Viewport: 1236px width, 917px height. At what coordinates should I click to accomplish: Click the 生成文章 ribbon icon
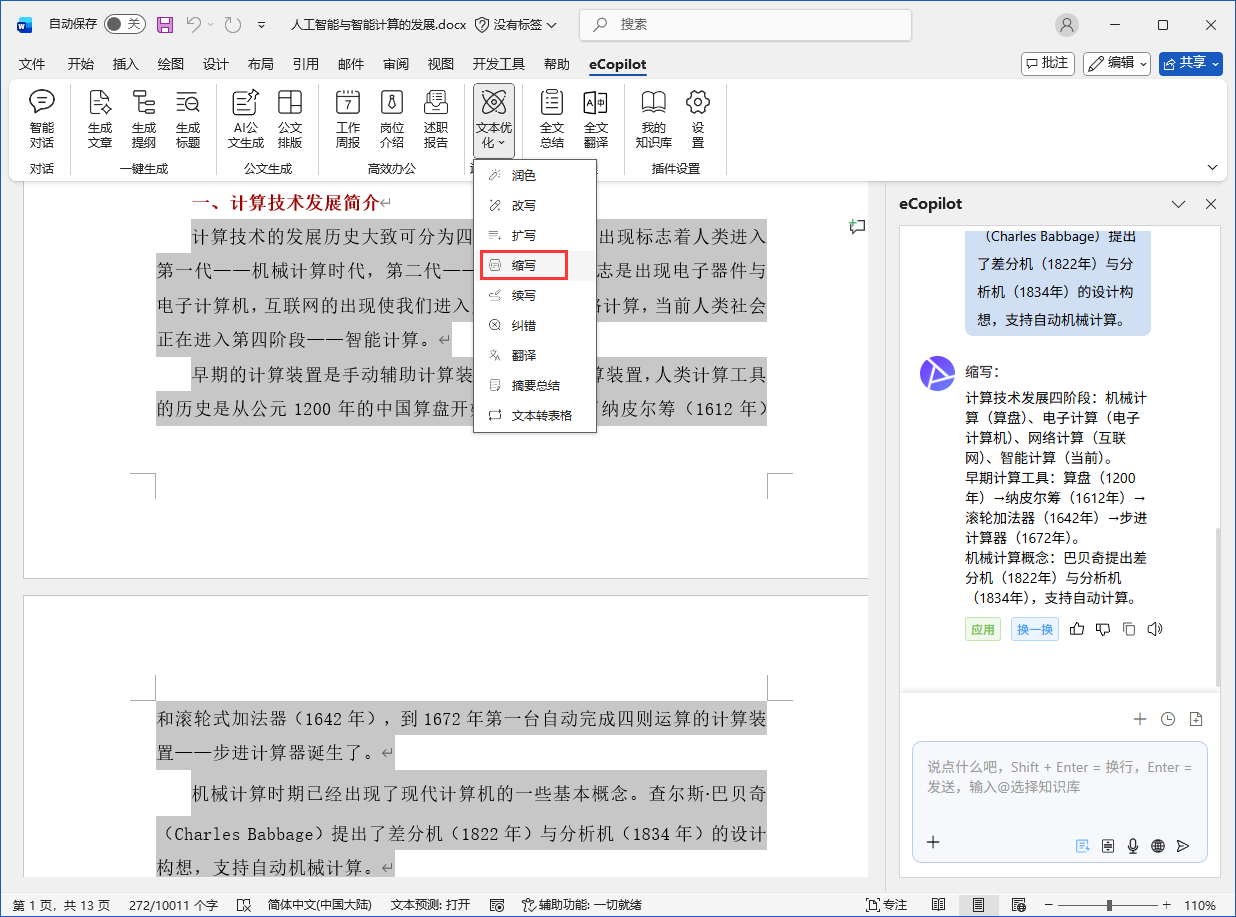(x=100, y=118)
